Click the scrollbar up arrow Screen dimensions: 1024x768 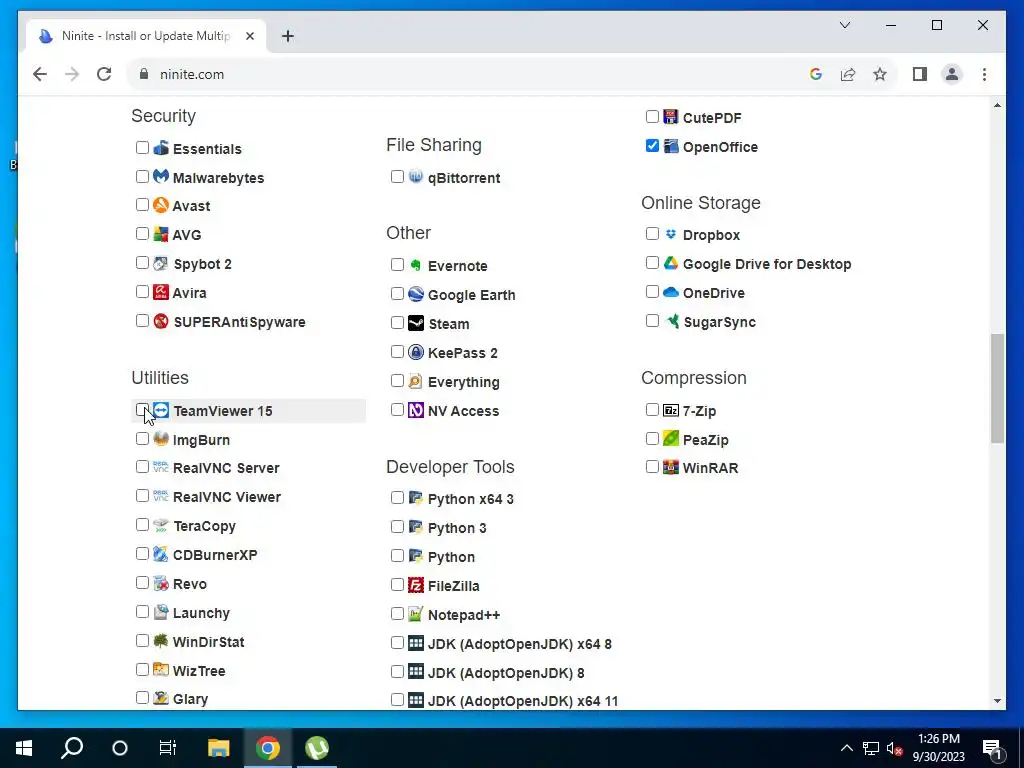pyautogui.click(x=997, y=105)
